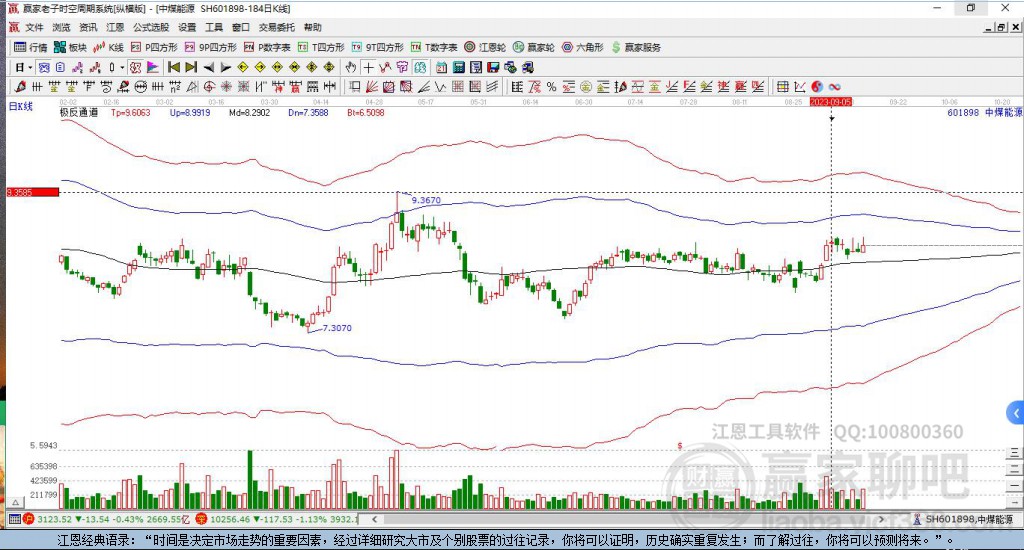The image size is (1024, 550).
Task: Select the red pencil drawing tool
Action: [20, 86]
